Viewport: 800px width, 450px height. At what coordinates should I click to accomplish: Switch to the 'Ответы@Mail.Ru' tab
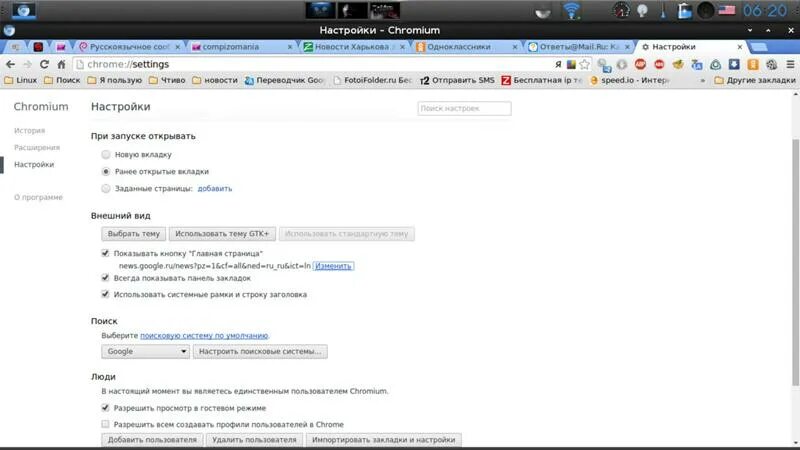pyautogui.click(x=579, y=47)
